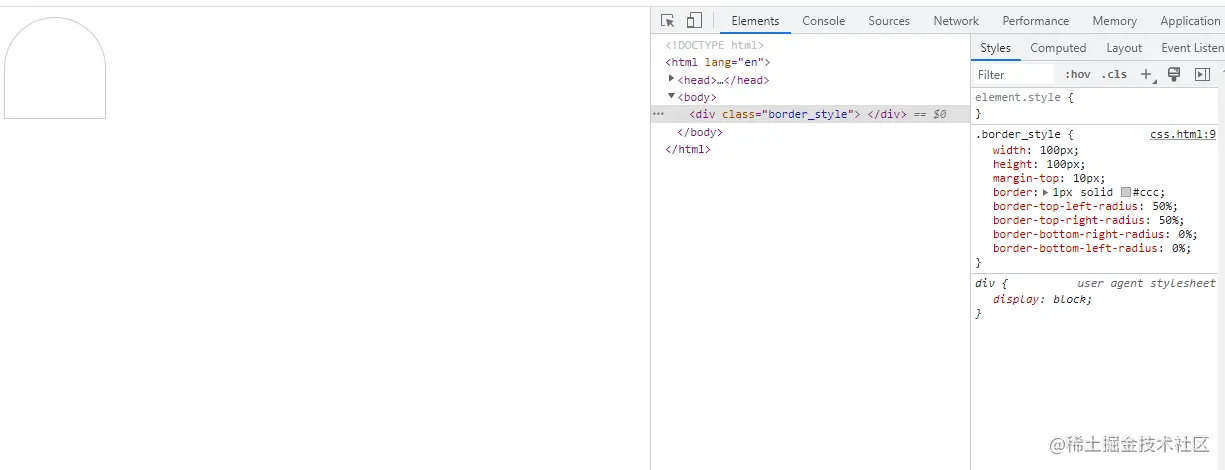The height and width of the screenshot is (470, 1225).
Task: Select the Layout sub-tab
Action: pyautogui.click(x=1124, y=48)
